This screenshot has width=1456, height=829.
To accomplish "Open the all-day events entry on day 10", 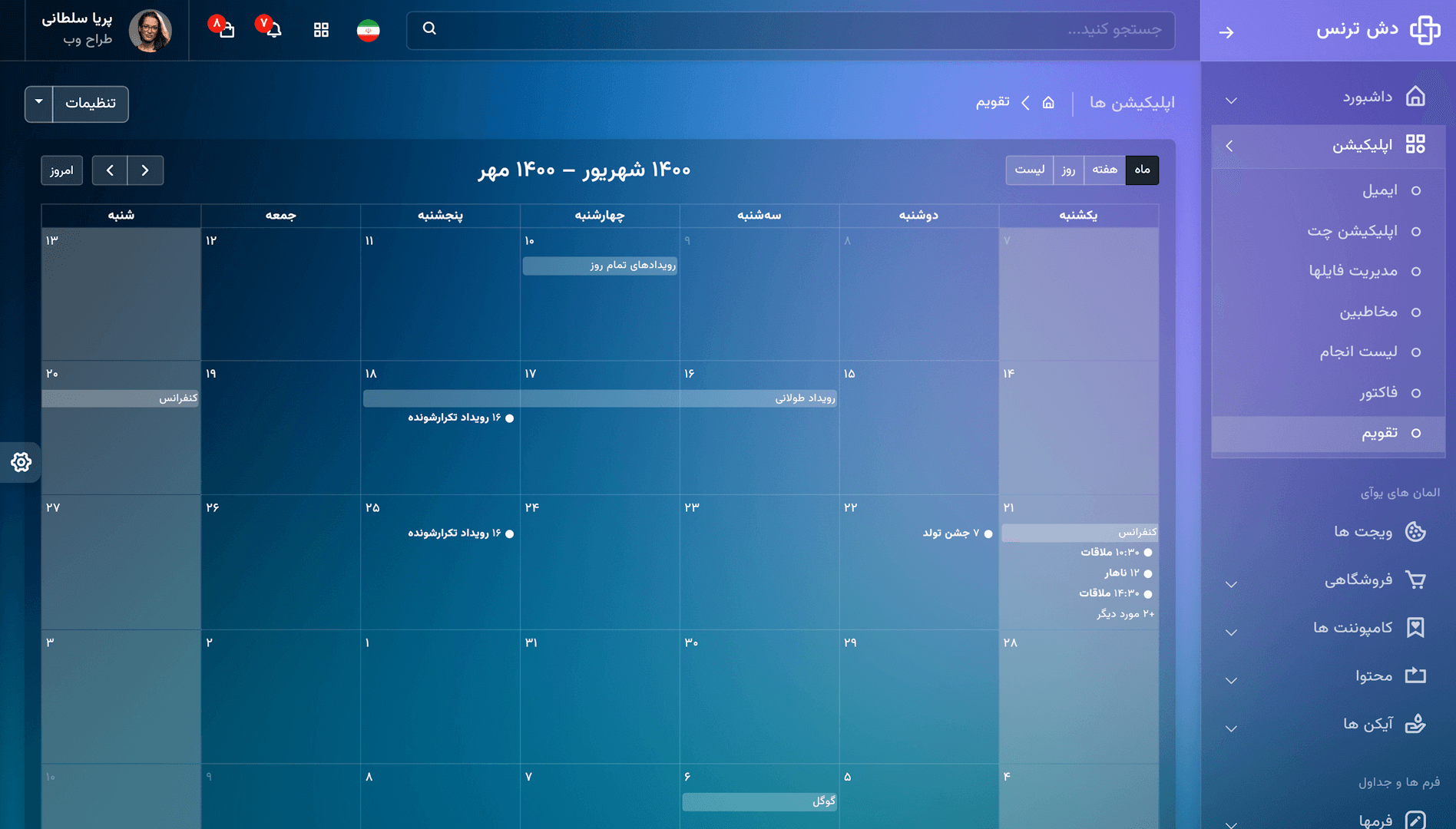I will coord(600,266).
